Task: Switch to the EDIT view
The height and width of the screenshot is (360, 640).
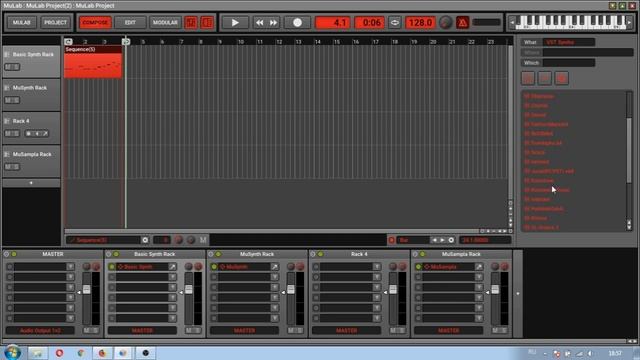Action: [130, 22]
